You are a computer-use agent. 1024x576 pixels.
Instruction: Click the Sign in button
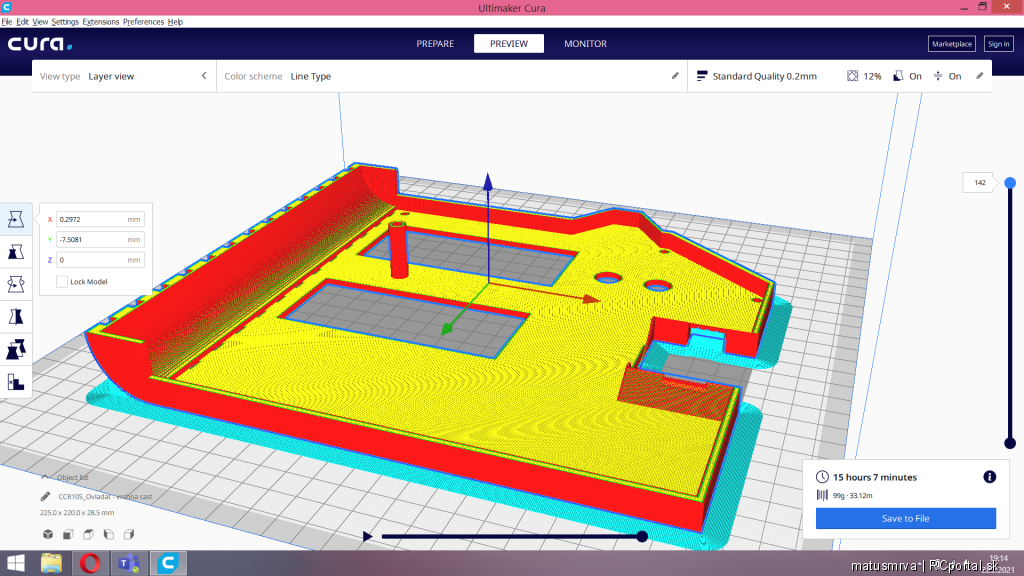pyautogui.click(x=998, y=44)
